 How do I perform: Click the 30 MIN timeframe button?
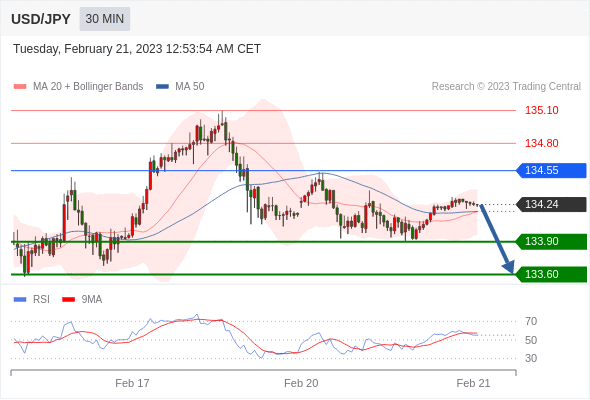coord(105,19)
